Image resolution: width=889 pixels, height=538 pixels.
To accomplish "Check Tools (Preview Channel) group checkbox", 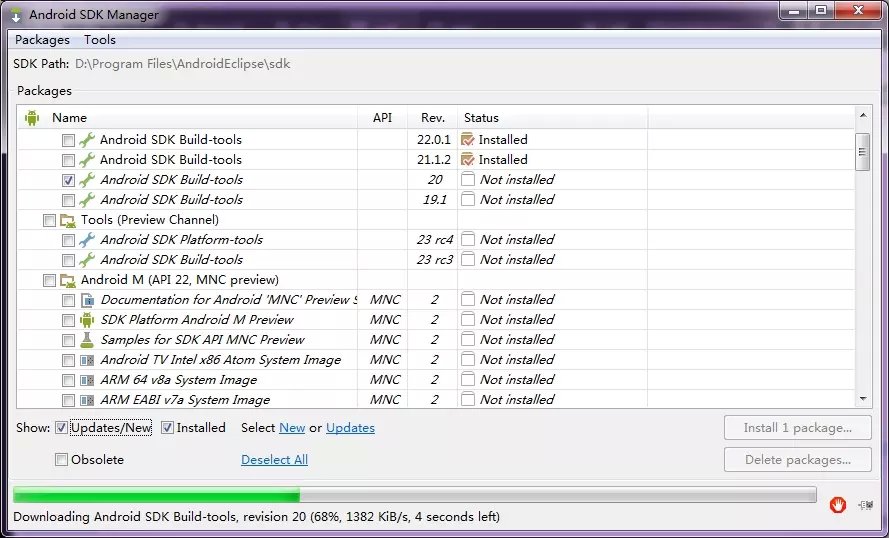I will 49,221.
